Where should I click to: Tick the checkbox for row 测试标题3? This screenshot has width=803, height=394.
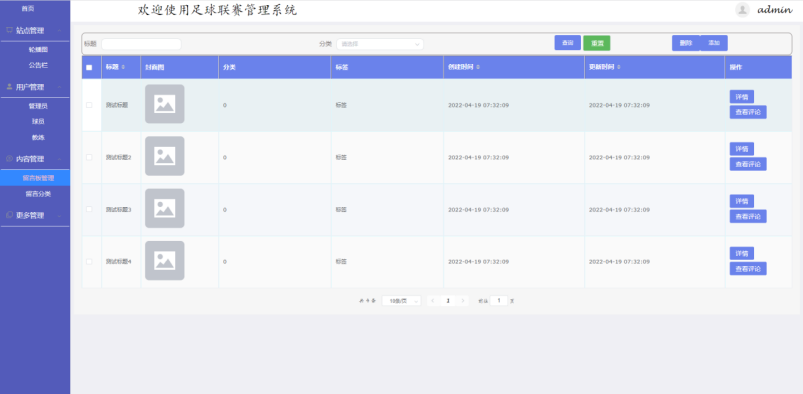pos(89,210)
